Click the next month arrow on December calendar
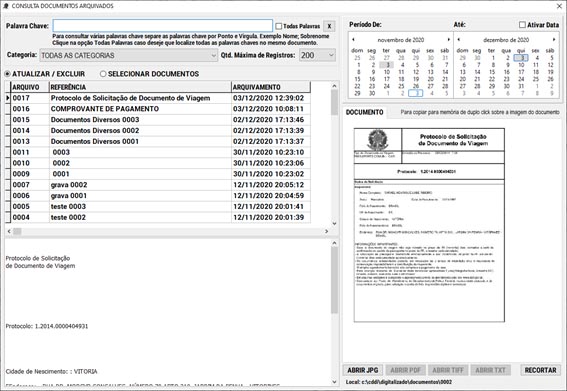 click(554, 39)
